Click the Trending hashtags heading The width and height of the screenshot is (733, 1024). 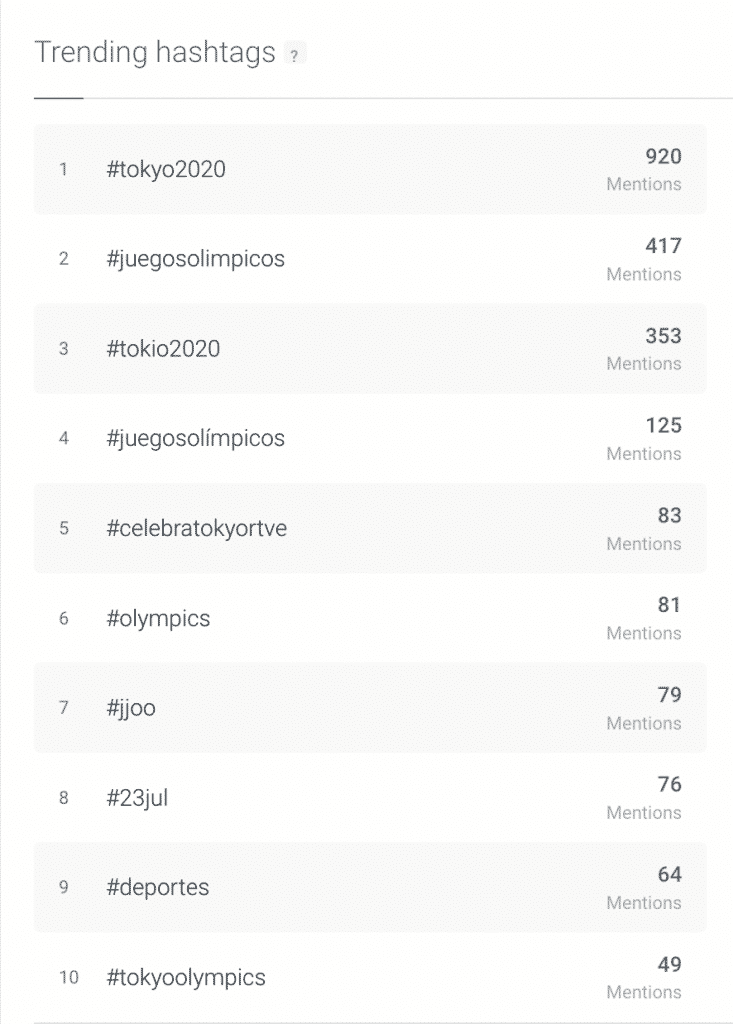pyautogui.click(x=155, y=53)
